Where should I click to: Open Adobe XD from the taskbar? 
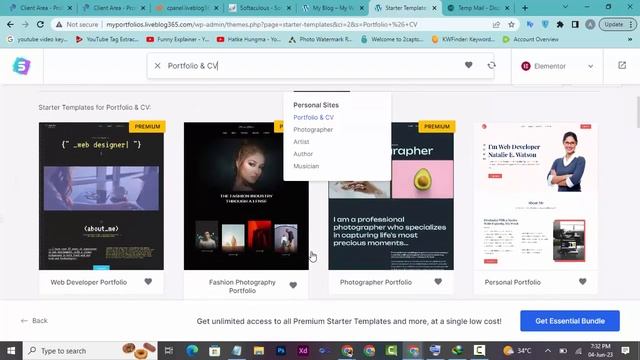point(303,351)
